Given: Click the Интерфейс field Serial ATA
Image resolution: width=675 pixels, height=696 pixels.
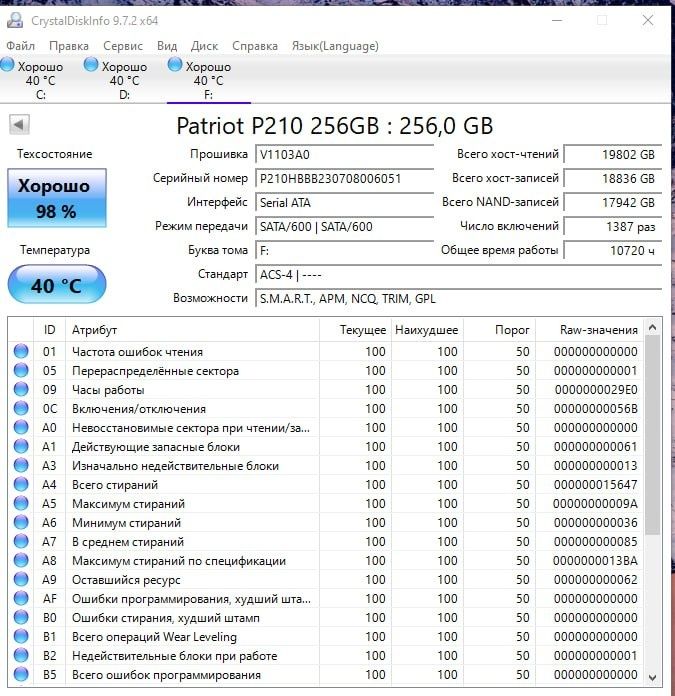Looking at the screenshot, I should [345, 202].
